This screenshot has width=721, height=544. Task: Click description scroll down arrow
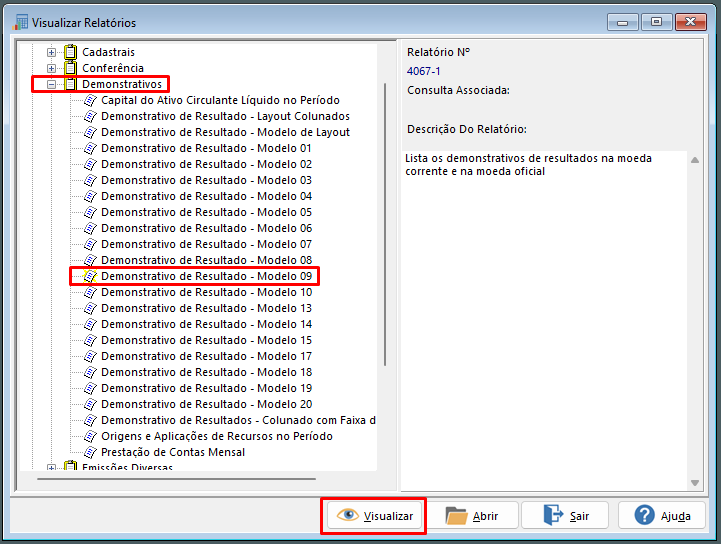pos(695,483)
